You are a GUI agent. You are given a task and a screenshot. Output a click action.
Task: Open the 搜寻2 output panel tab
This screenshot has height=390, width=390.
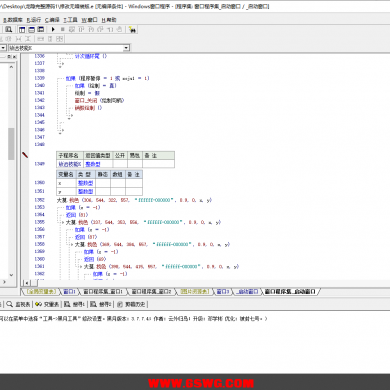(101, 304)
